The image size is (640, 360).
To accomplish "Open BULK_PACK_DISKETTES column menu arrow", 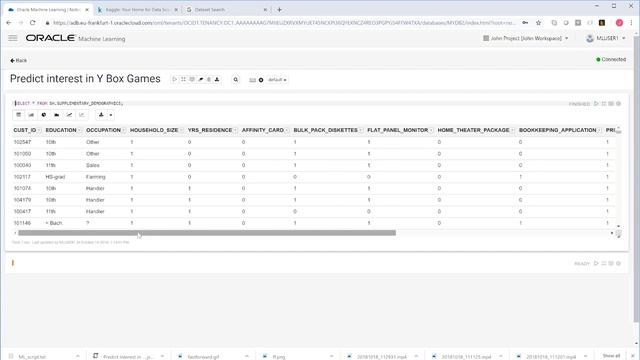I will (361, 130).
